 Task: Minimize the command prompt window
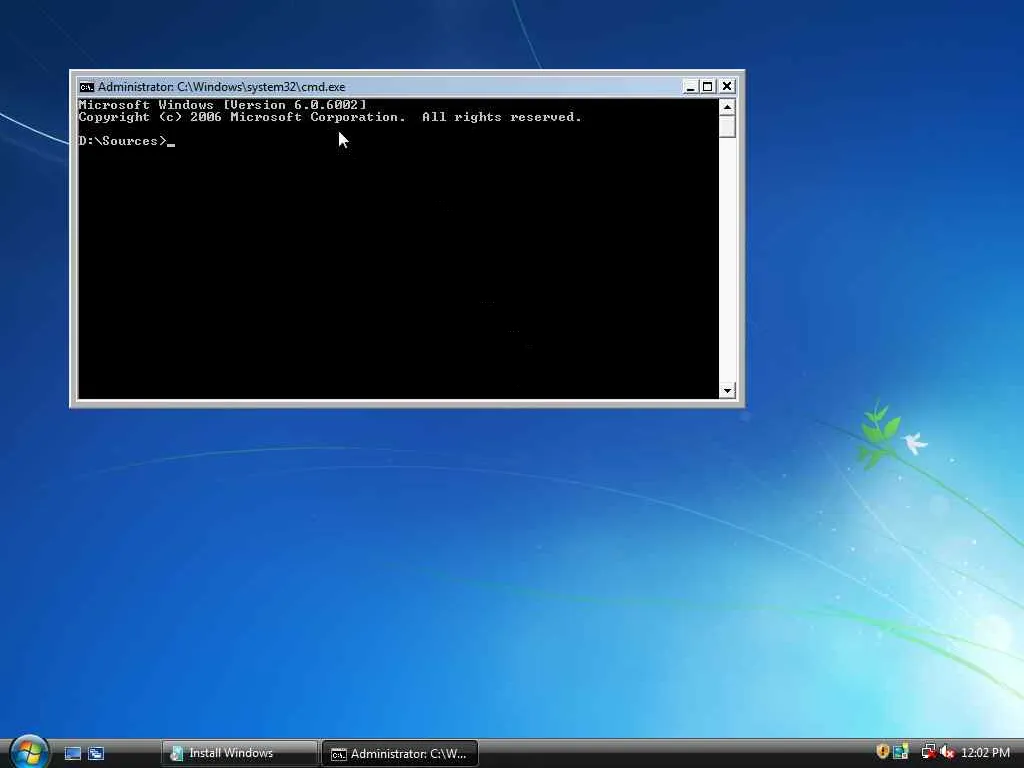click(690, 86)
